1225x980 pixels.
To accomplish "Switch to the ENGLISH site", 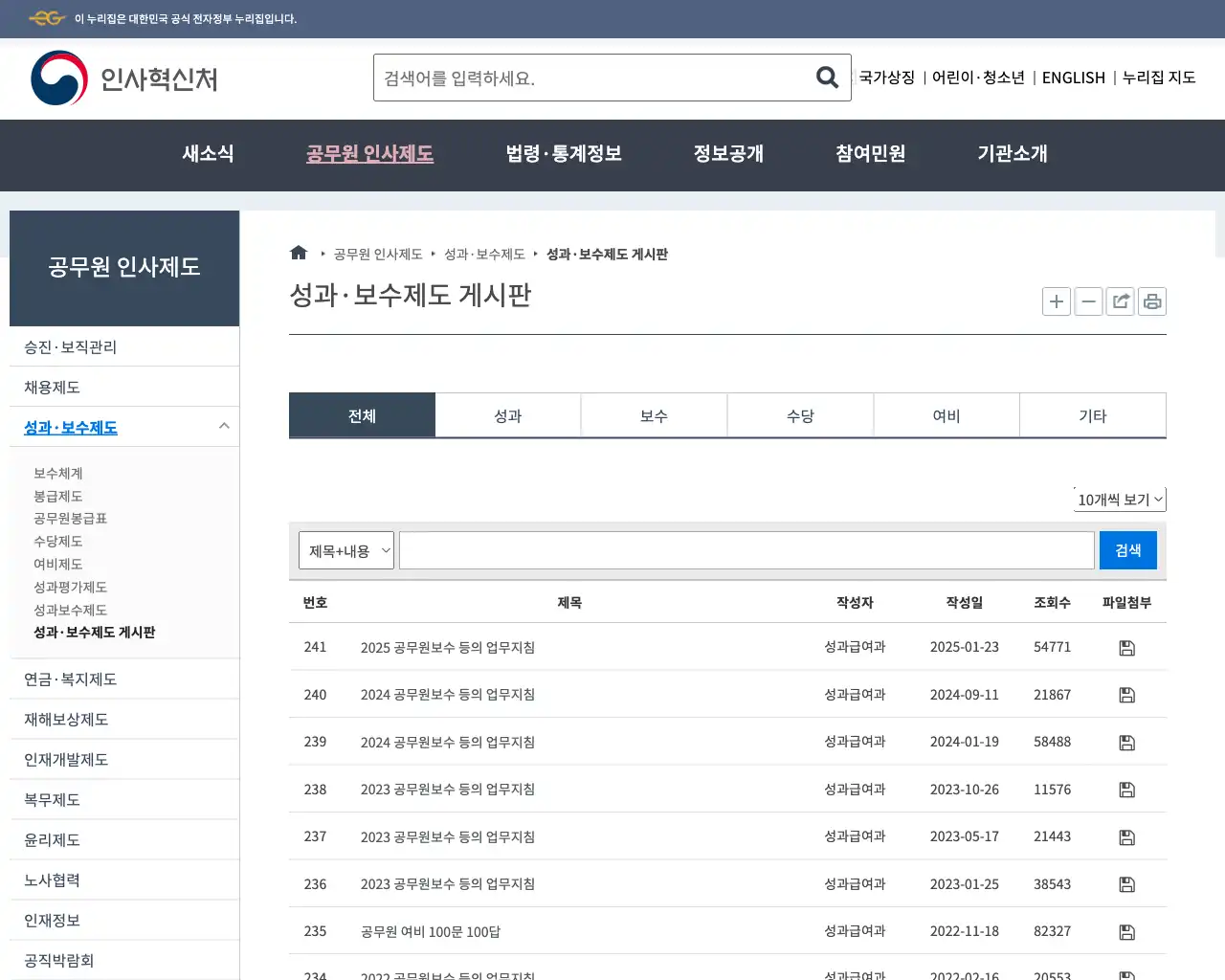I will click(1073, 78).
